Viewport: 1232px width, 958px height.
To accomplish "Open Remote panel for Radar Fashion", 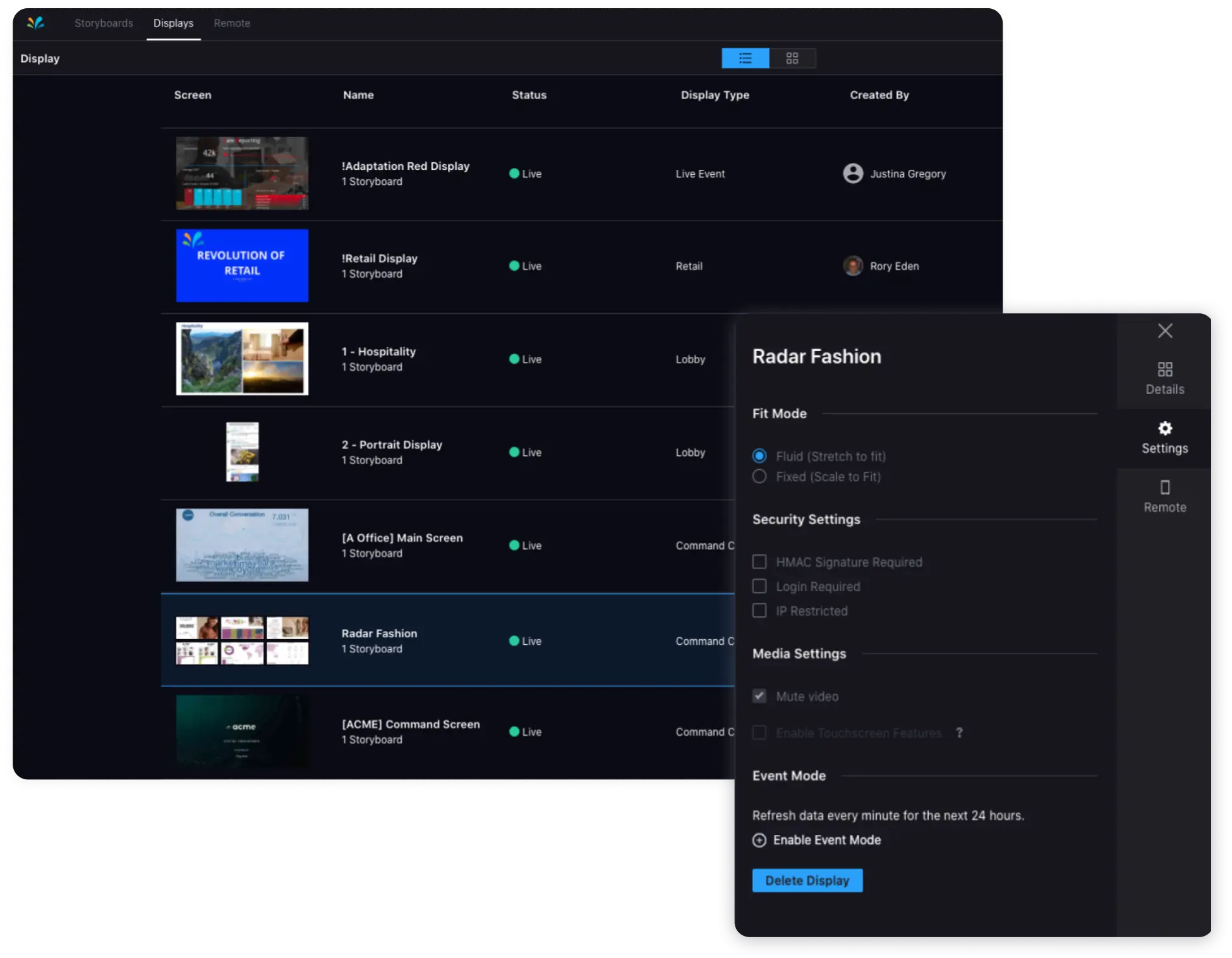I will point(1164,495).
